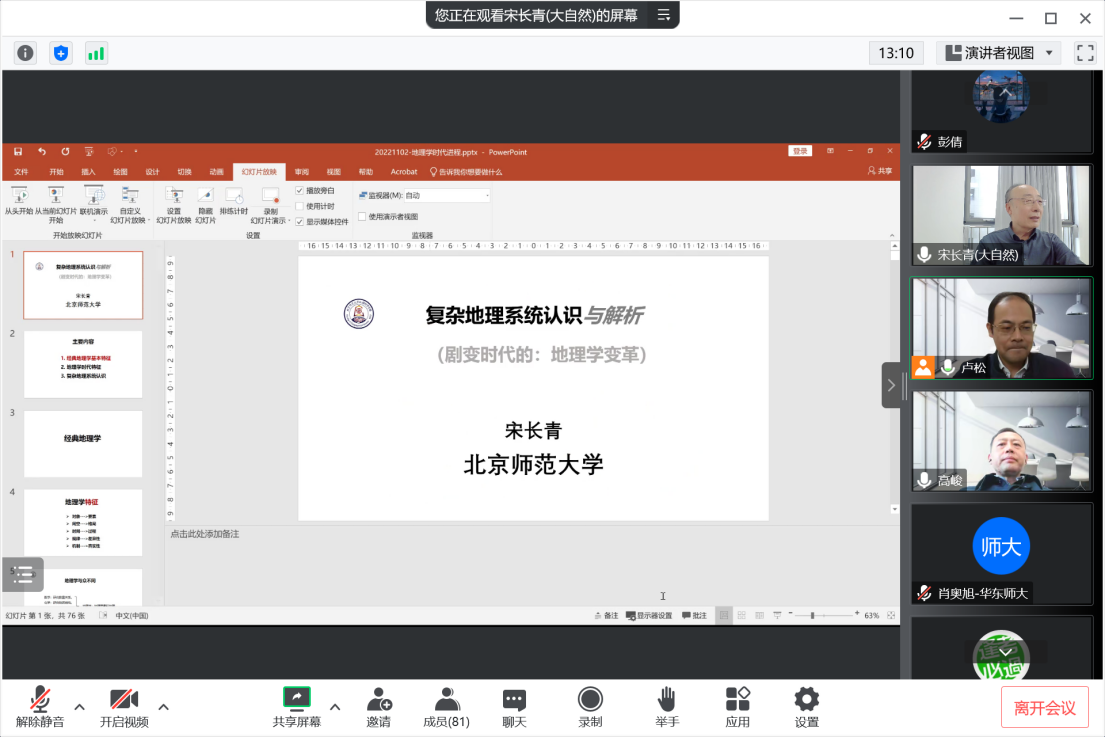The width and height of the screenshot is (1105, 737).
Task: Toggle 使用计时 checkbox
Action: click(300, 206)
